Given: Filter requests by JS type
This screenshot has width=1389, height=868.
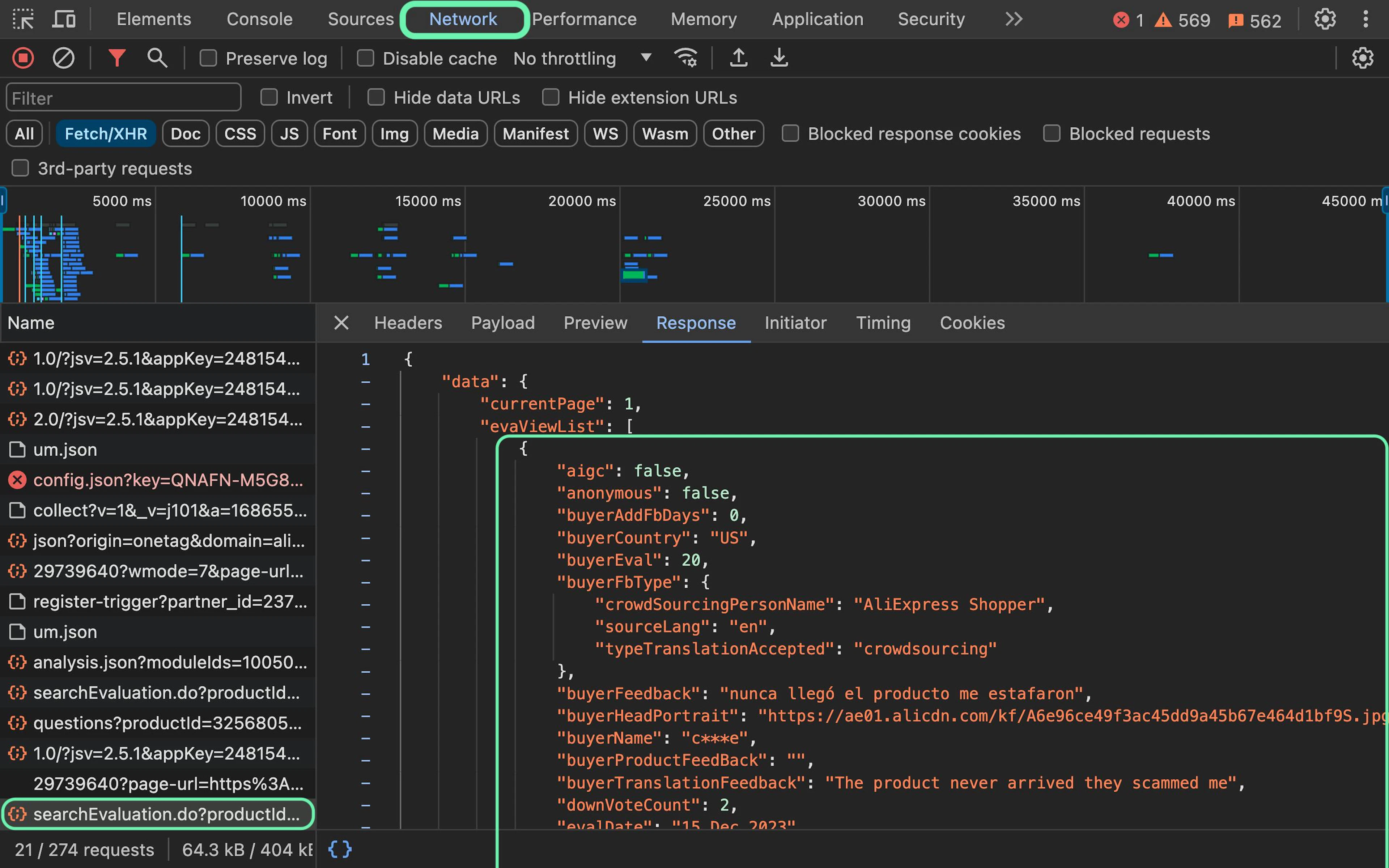Looking at the screenshot, I should click(x=289, y=134).
